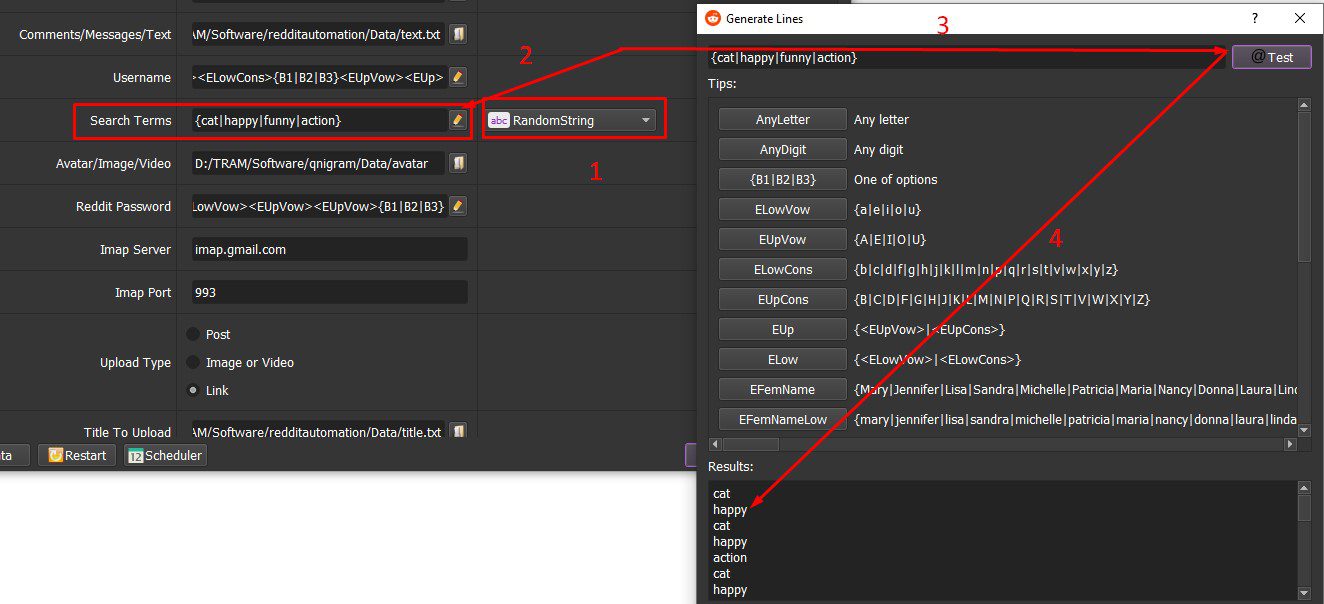Screen dimensions: 1324x604
Task: Insert the AnyDigit tip
Action: coord(783,149)
